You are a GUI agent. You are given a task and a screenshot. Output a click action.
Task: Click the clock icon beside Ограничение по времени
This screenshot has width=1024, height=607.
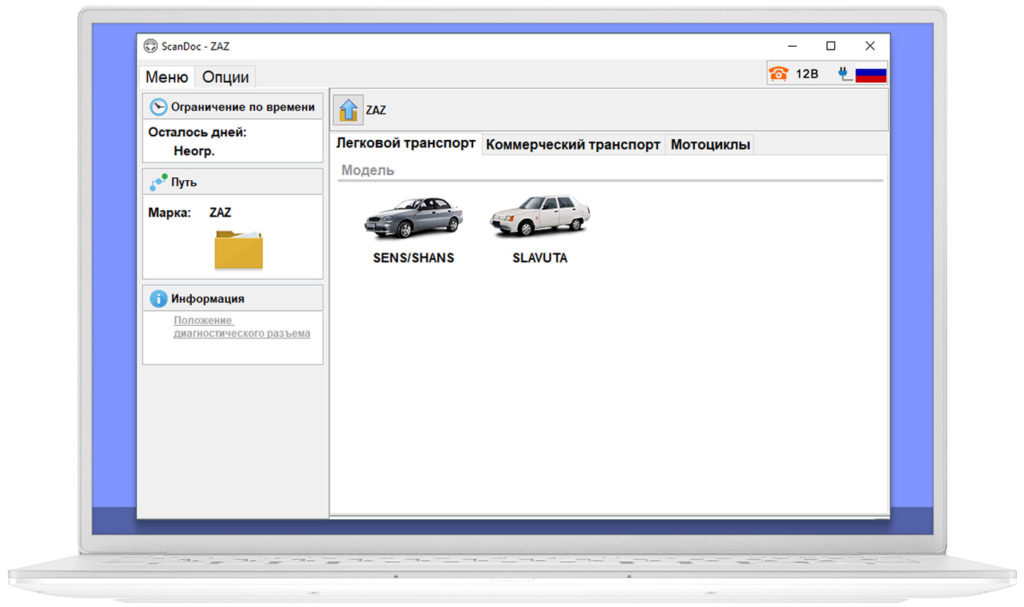(x=158, y=107)
